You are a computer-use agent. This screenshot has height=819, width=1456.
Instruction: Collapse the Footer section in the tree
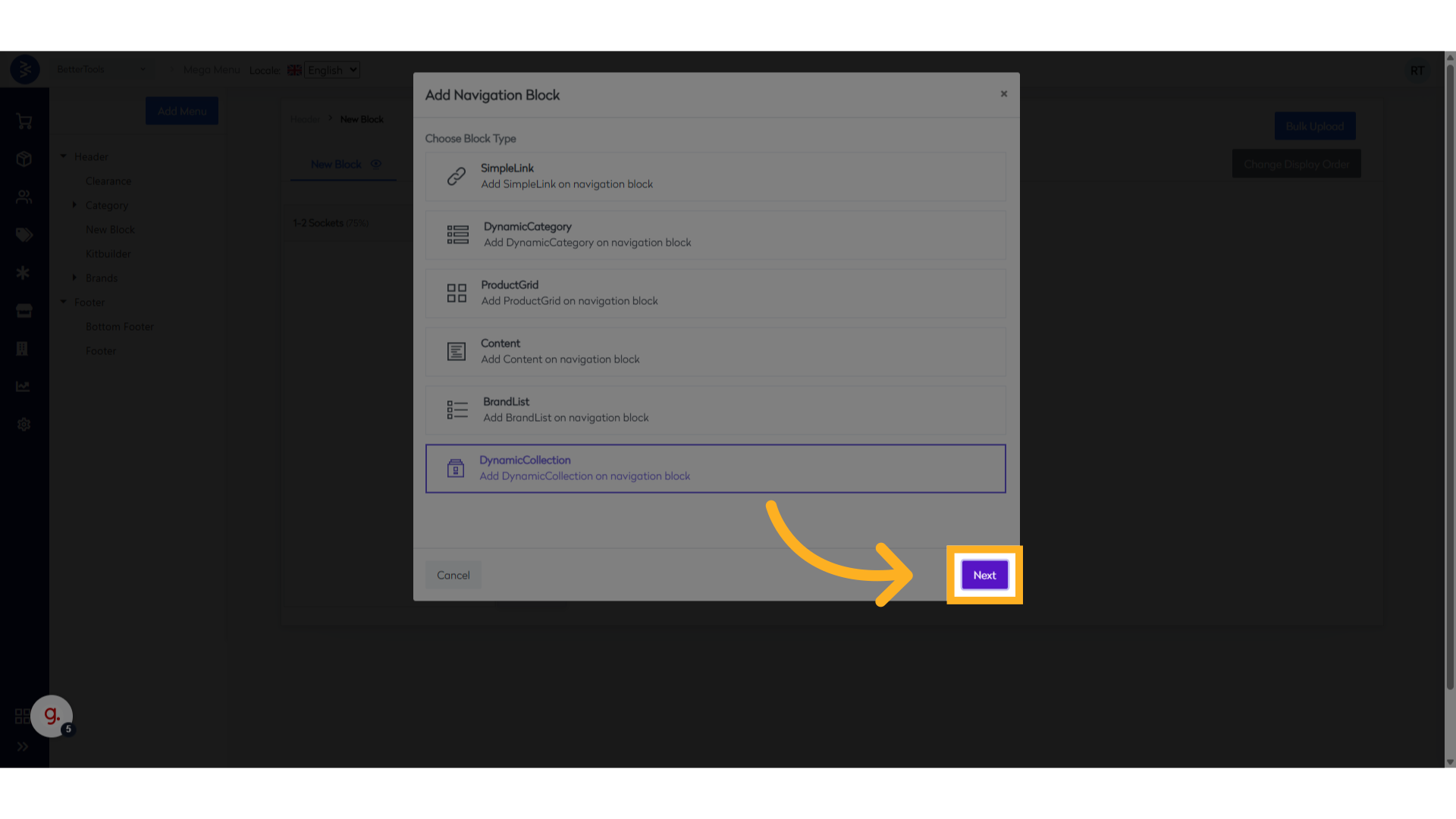coord(64,302)
